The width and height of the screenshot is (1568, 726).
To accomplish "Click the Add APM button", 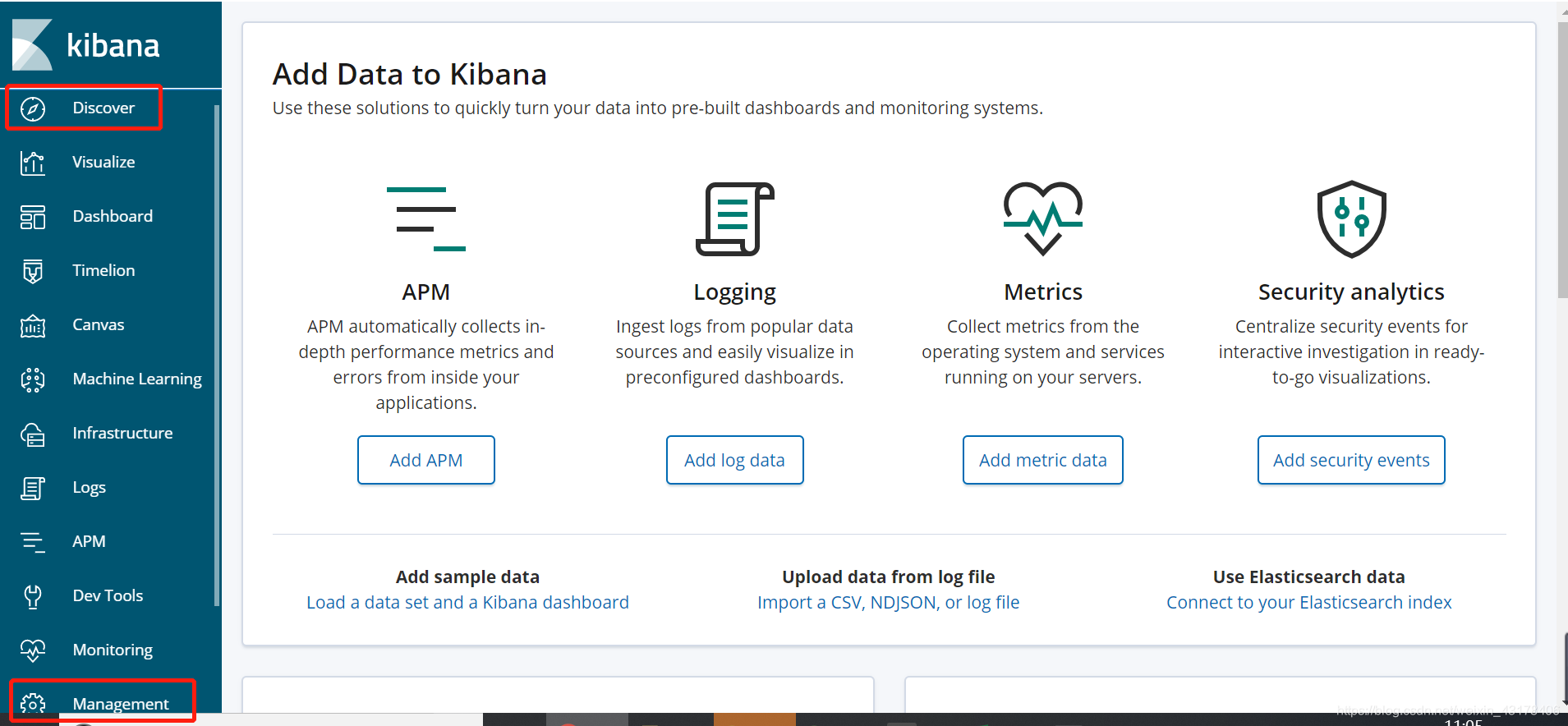I will [x=426, y=460].
